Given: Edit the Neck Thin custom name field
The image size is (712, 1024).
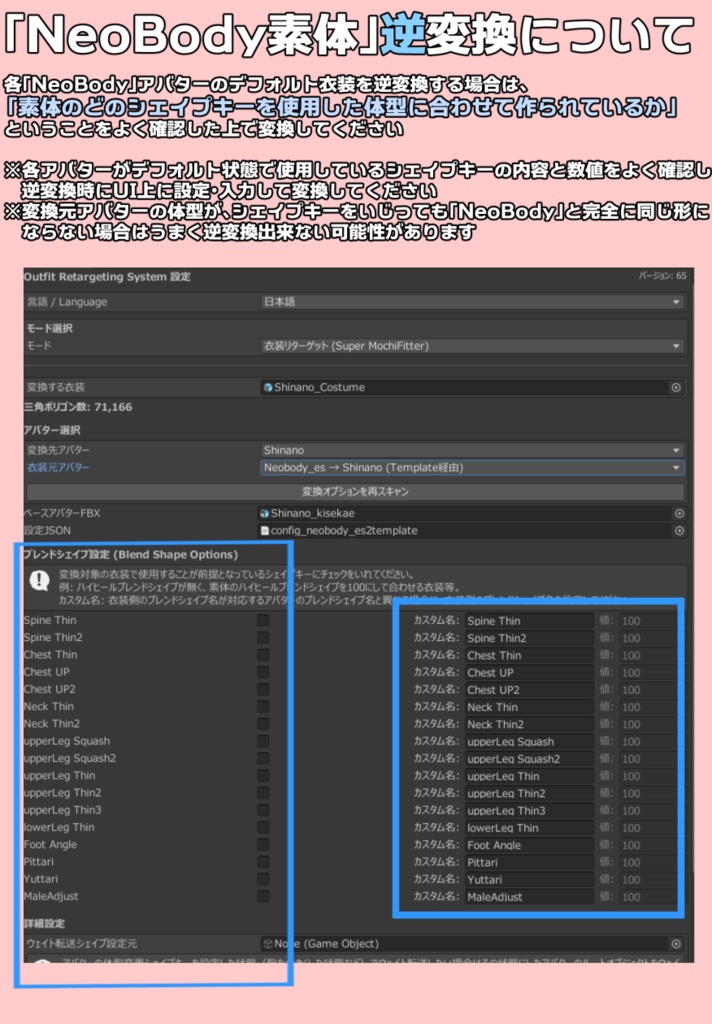Looking at the screenshot, I should (x=529, y=707).
